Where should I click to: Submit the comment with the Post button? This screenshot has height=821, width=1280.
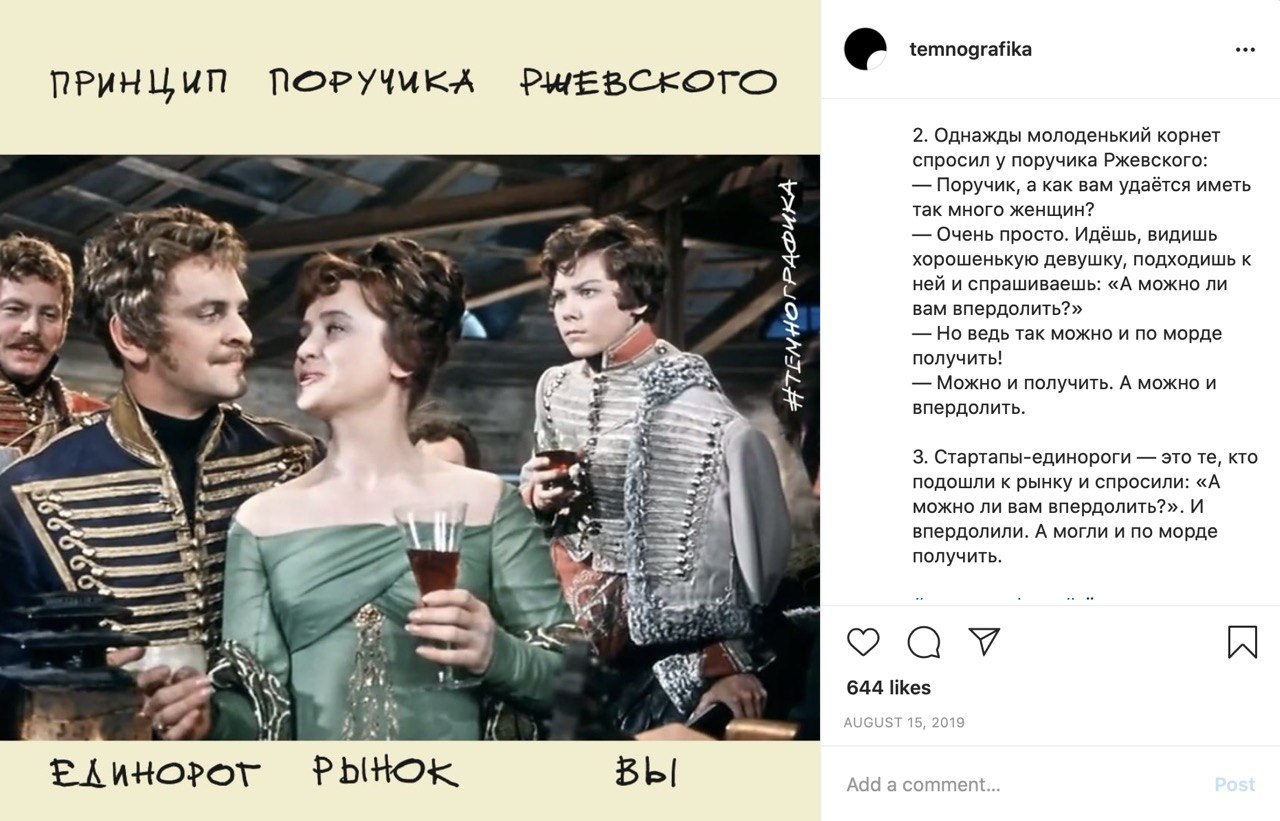point(1235,785)
